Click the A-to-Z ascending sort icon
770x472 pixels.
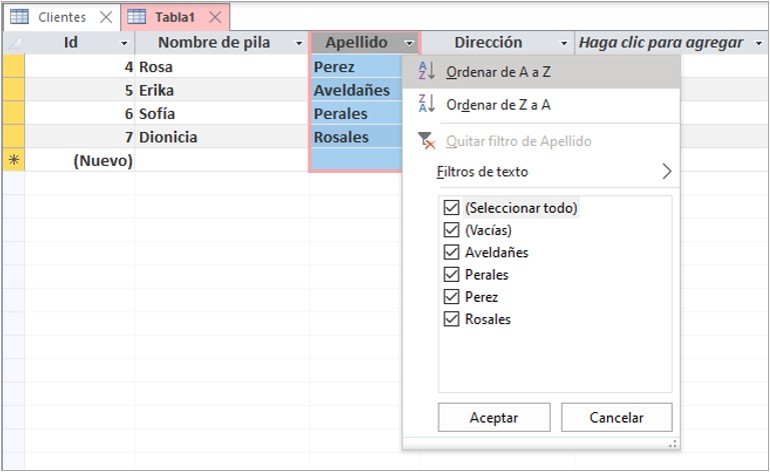(426, 71)
